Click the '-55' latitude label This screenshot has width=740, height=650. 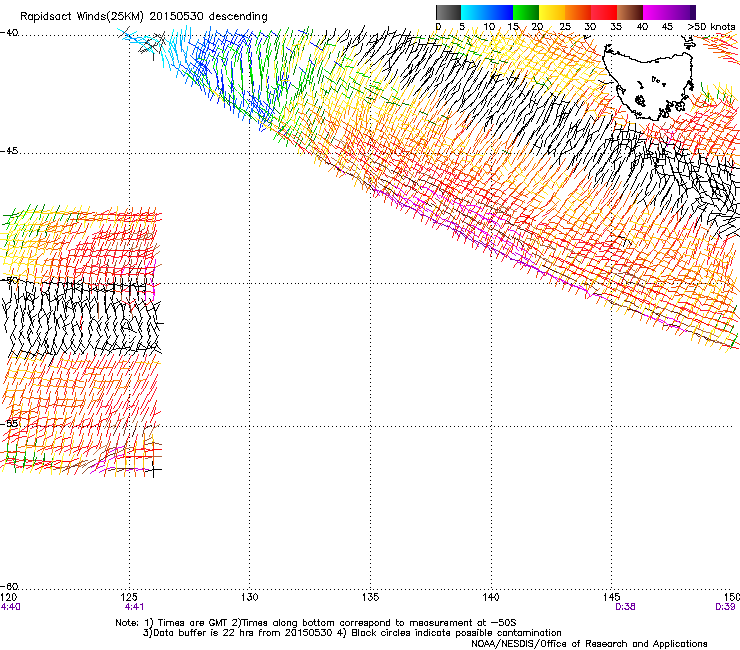[9, 423]
